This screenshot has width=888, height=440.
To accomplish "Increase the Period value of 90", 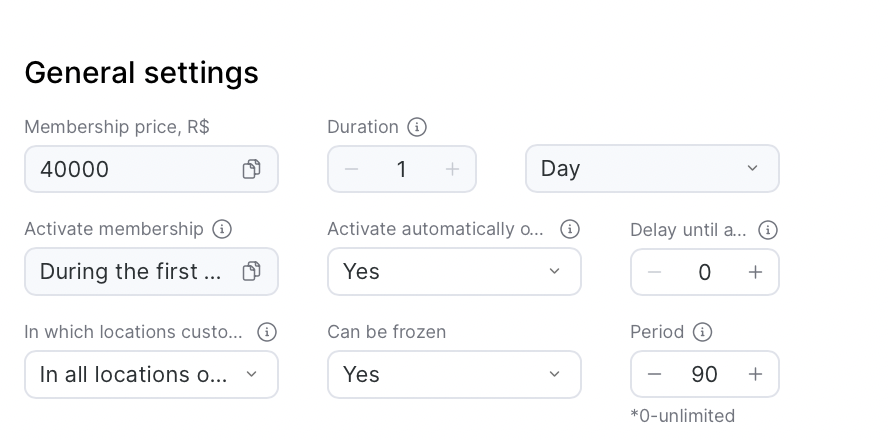I will (x=755, y=374).
